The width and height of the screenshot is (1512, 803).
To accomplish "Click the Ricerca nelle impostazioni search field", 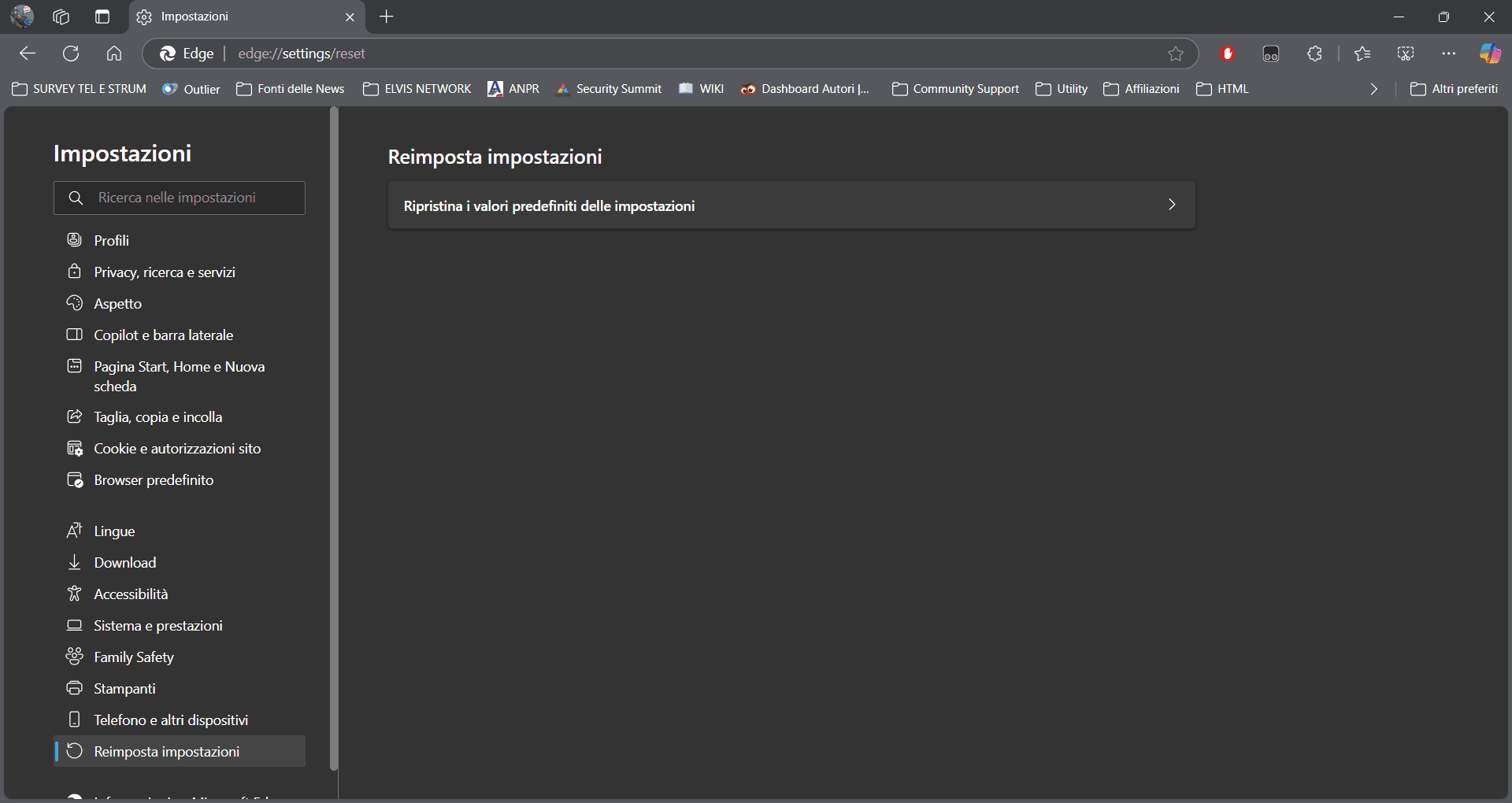I will point(180,198).
